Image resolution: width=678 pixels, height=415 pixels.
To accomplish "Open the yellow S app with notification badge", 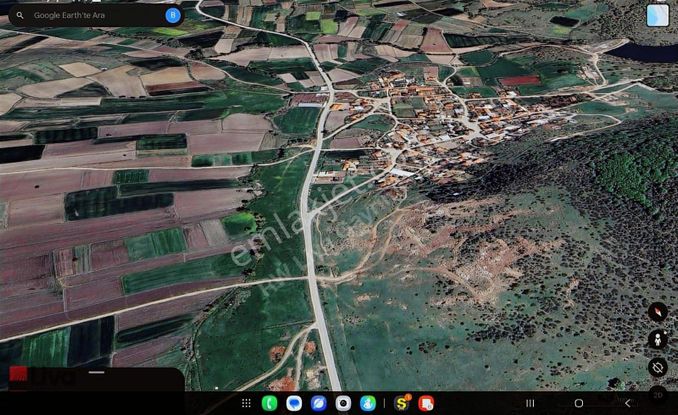I will [402, 403].
